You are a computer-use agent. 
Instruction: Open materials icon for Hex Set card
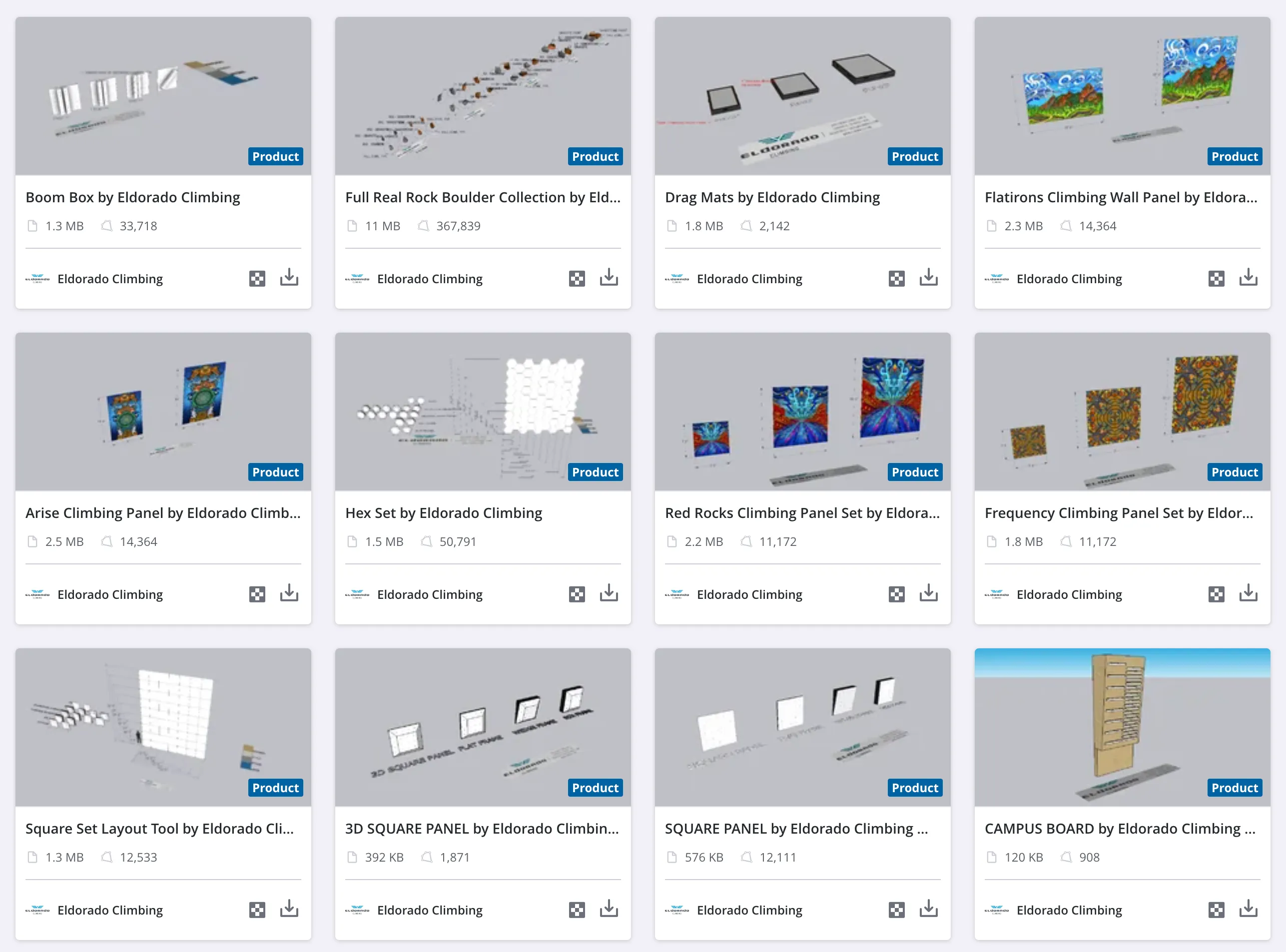tap(577, 594)
